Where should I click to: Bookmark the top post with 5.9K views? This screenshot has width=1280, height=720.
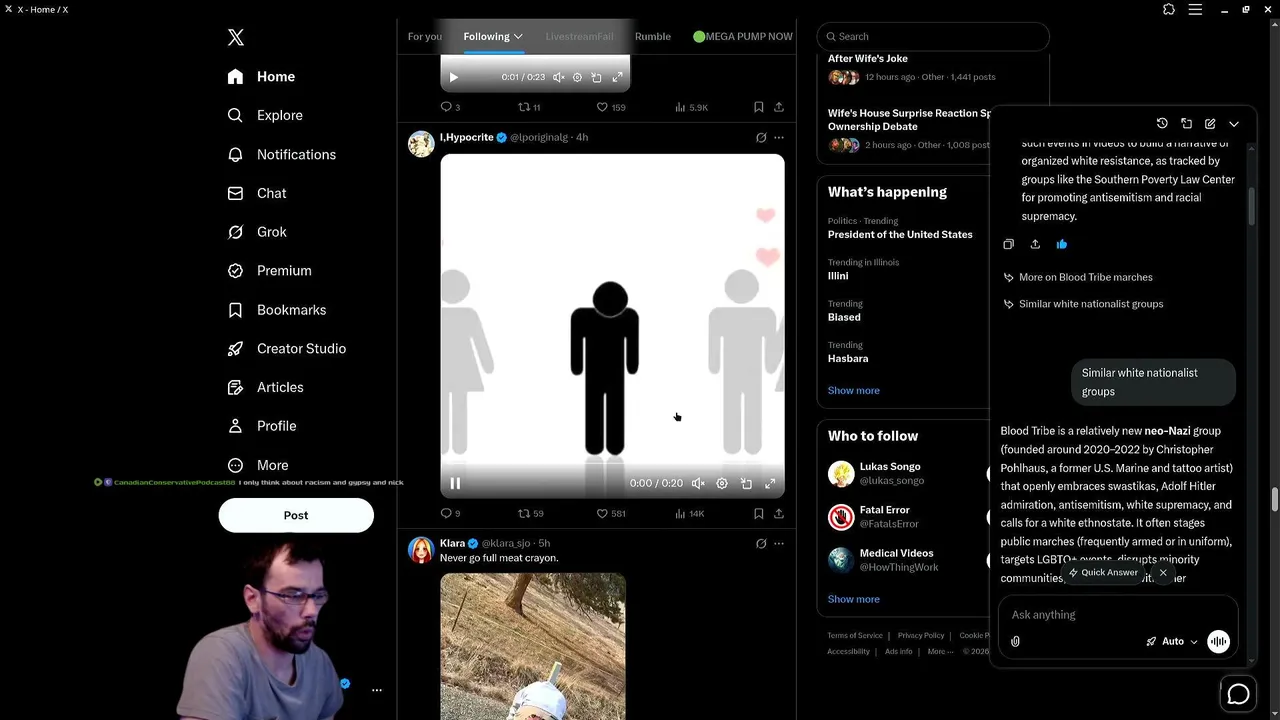[x=758, y=107]
